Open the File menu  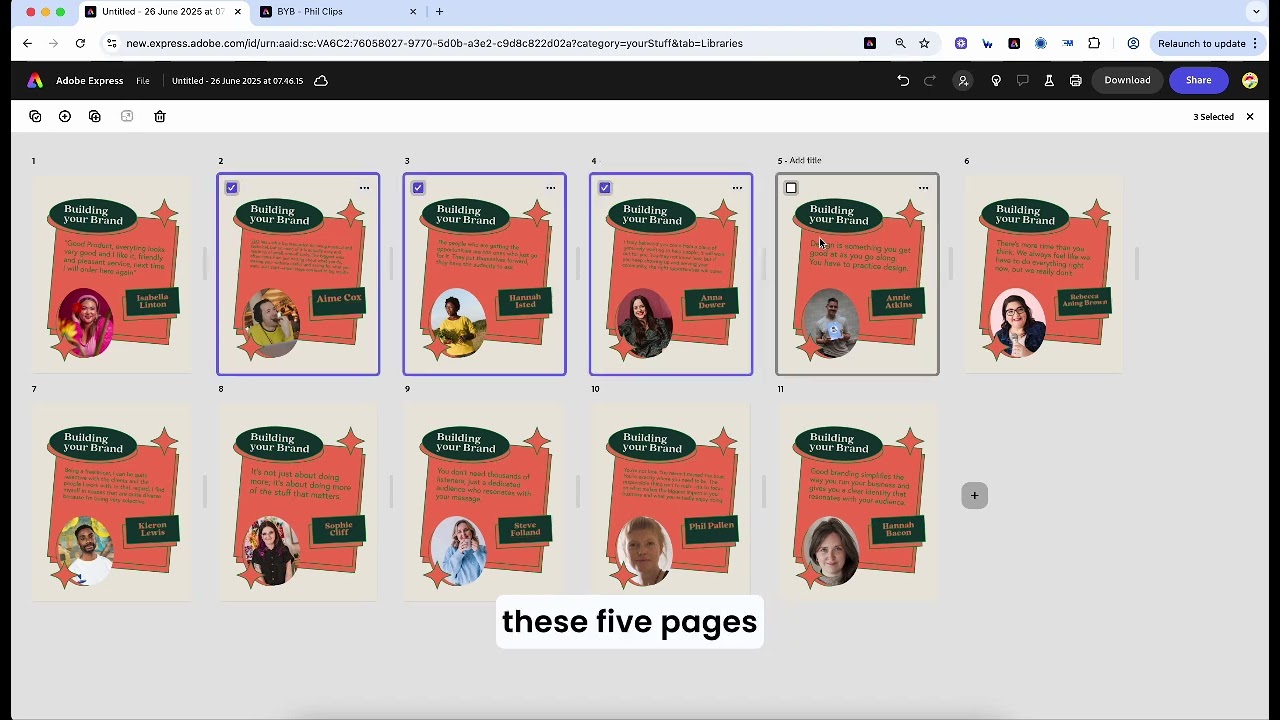click(x=143, y=81)
